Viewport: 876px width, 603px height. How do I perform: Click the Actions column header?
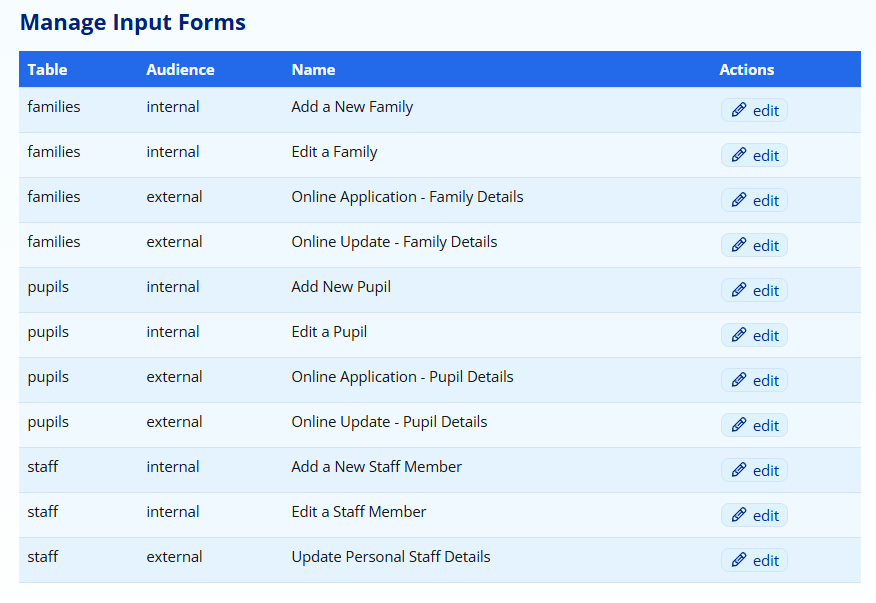click(x=746, y=70)
